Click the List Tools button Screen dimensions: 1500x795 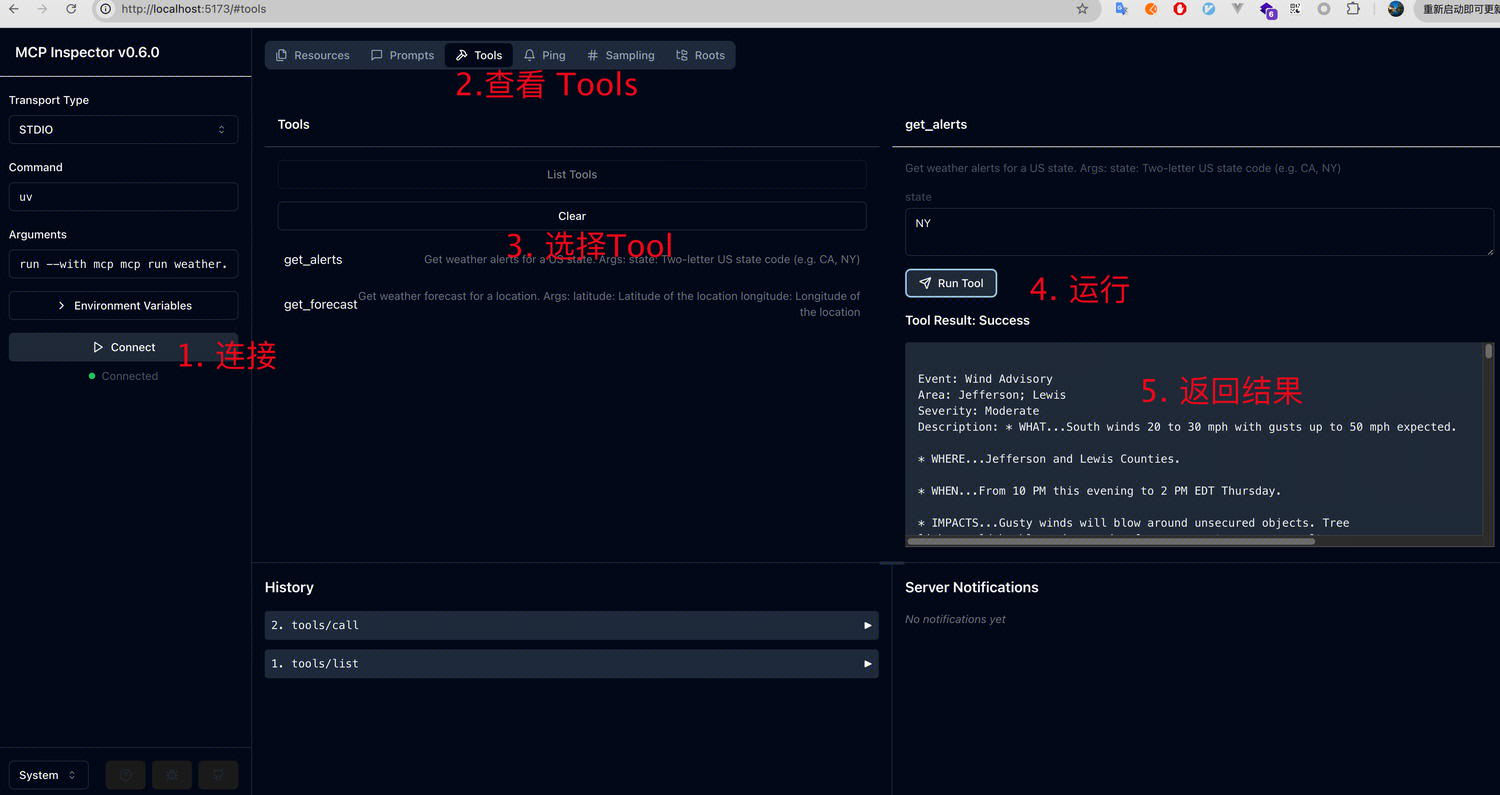[x=571, y=174]
